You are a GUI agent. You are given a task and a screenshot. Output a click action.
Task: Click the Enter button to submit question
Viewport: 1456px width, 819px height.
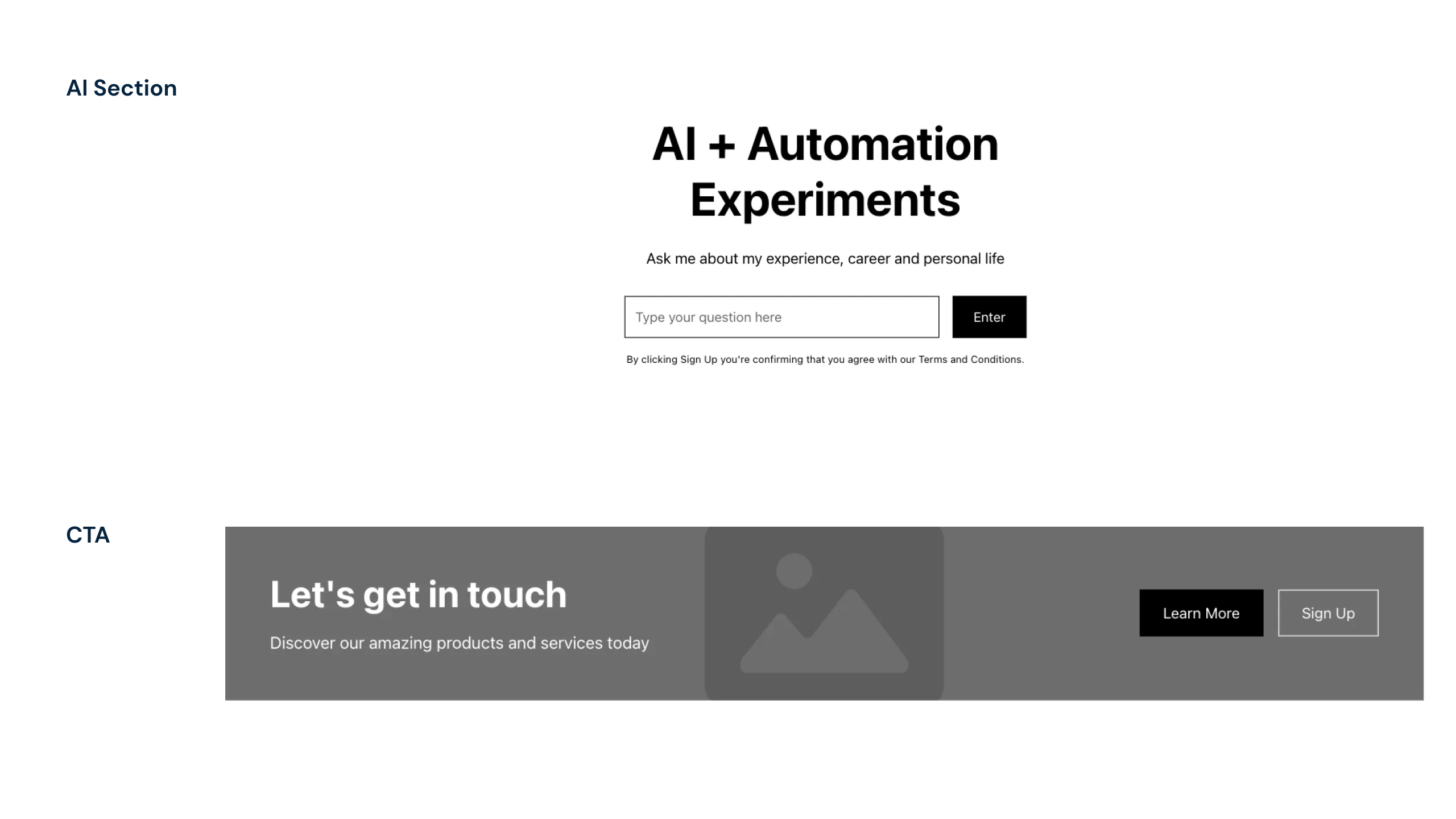[x=989, y=317]
